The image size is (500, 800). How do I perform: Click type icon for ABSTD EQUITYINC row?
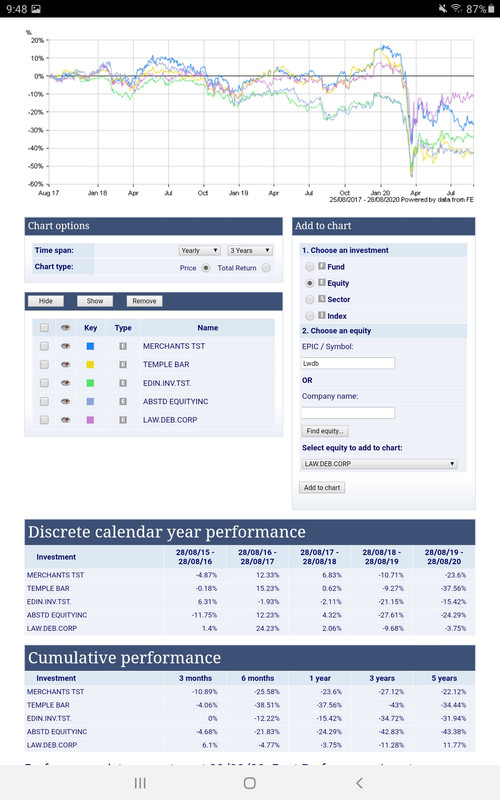[123, 401]
